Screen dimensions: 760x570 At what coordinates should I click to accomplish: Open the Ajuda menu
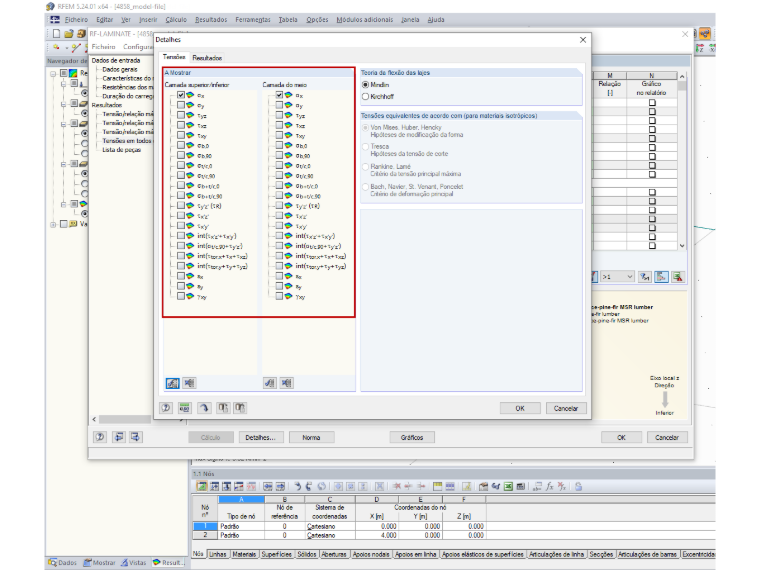point(436,20)
